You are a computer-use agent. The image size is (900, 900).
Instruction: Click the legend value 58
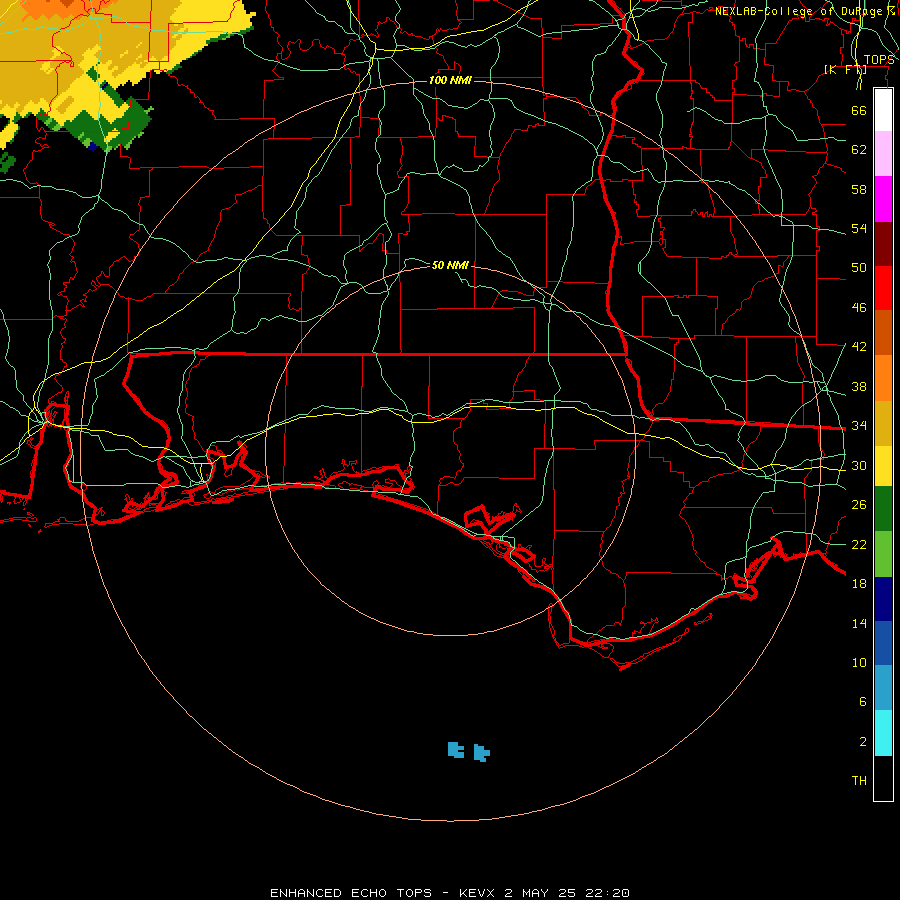click(x=859, y=189)
